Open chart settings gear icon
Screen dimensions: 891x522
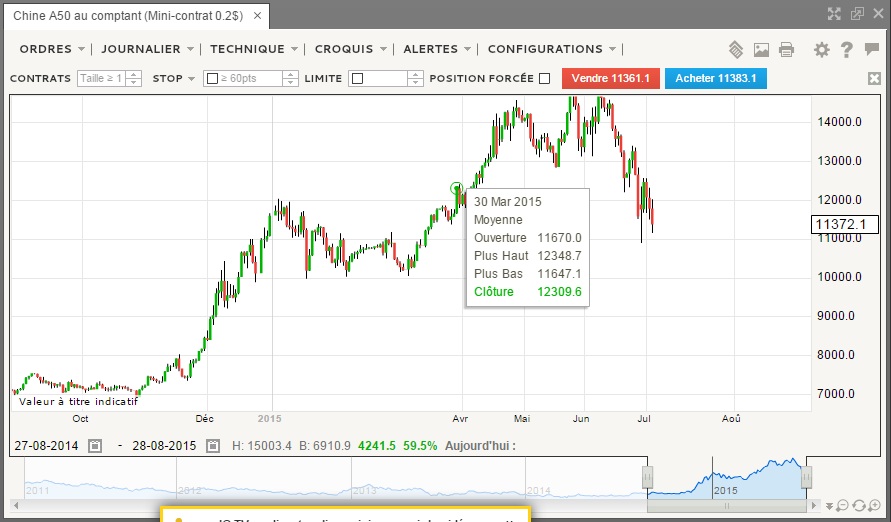click(x=821, y=49)
